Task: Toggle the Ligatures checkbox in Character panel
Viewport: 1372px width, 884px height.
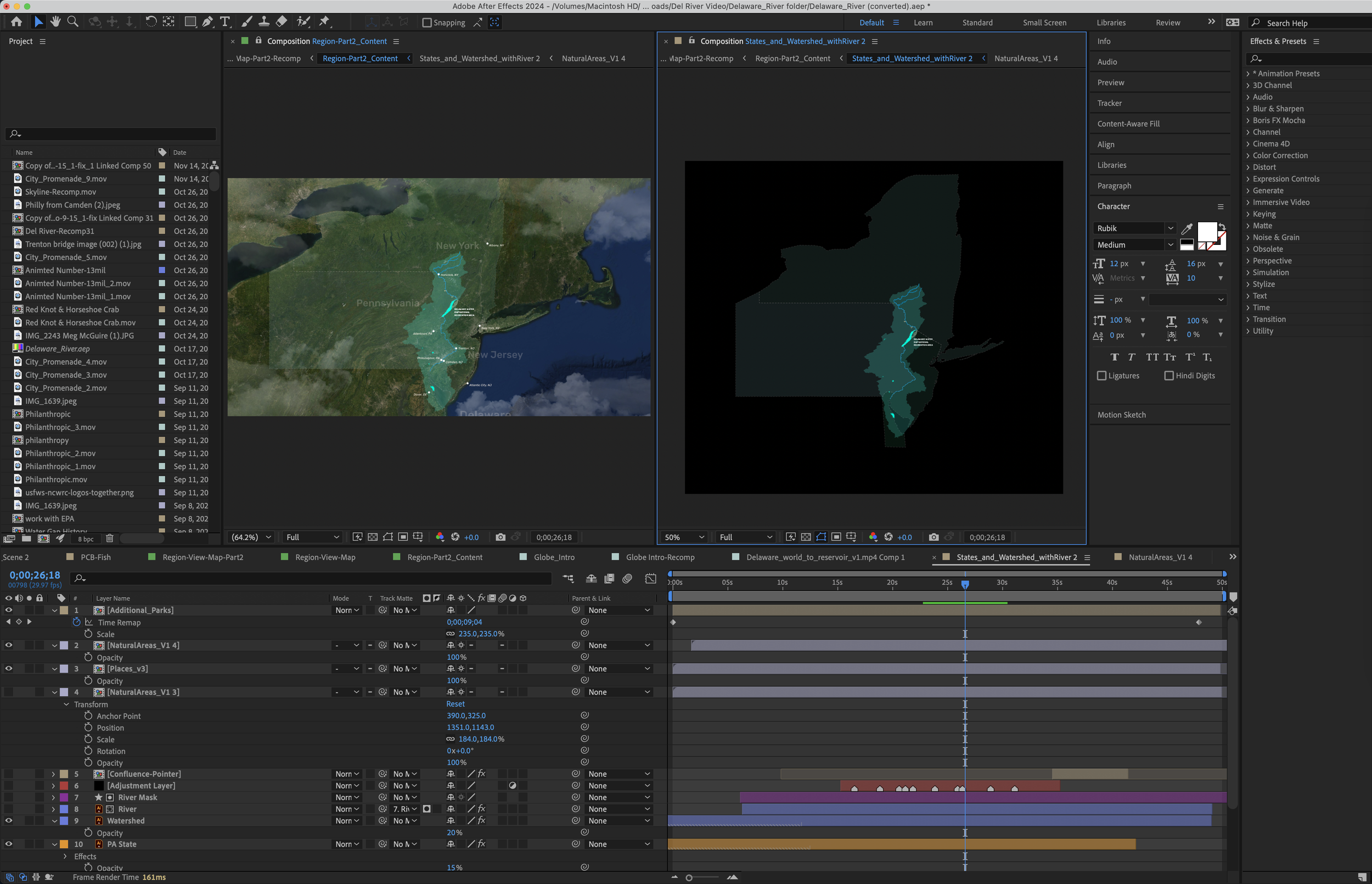Action: coord(1102,376)
